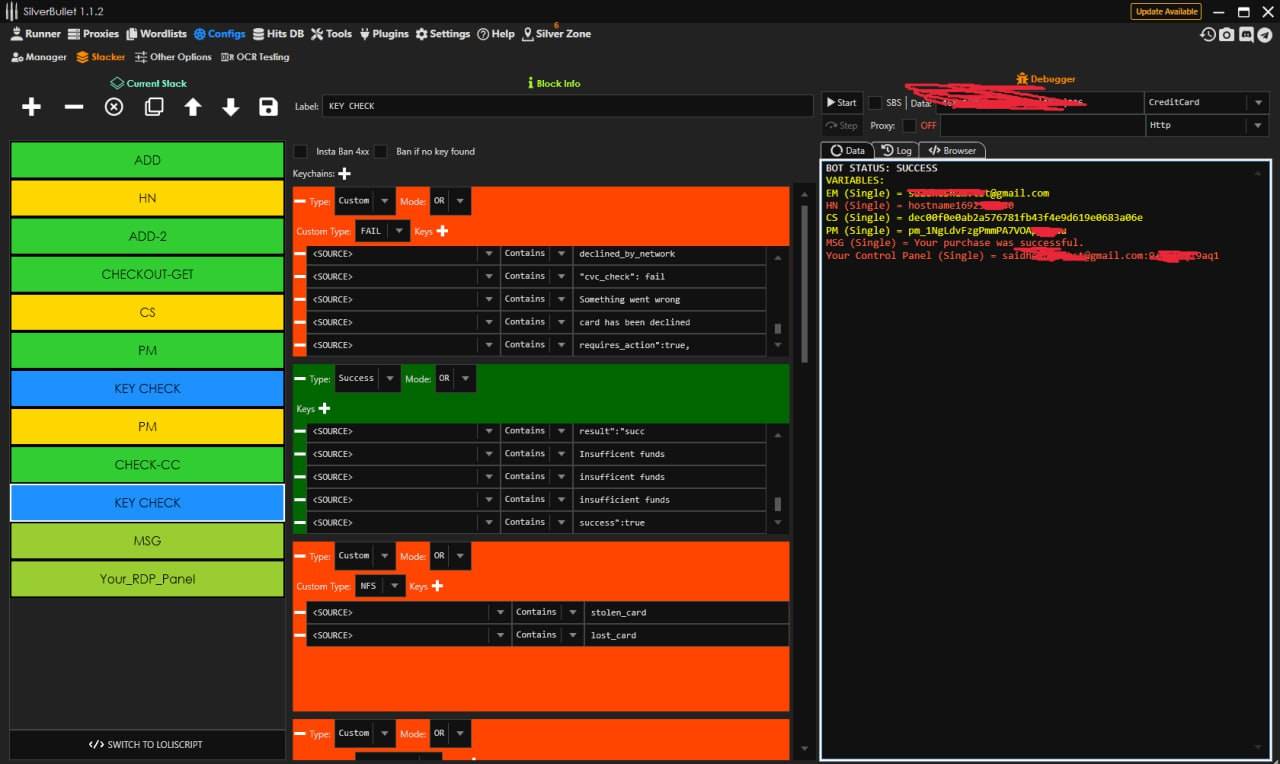Switch to the Log tab
Viewport: 1280px width, 764px height.
pyautogui.click(x=896, y=150)
